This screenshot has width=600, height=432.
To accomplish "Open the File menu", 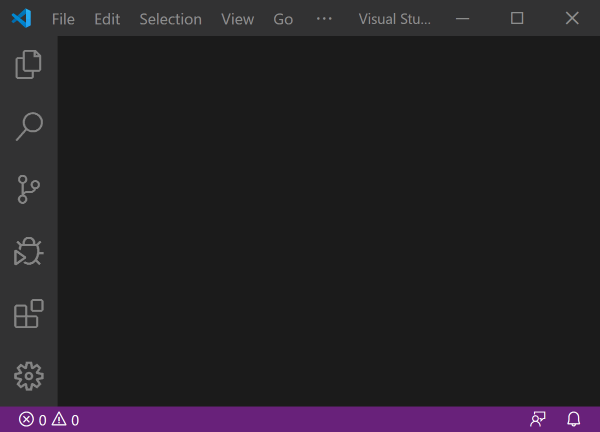I will click(x=63, y=19).
